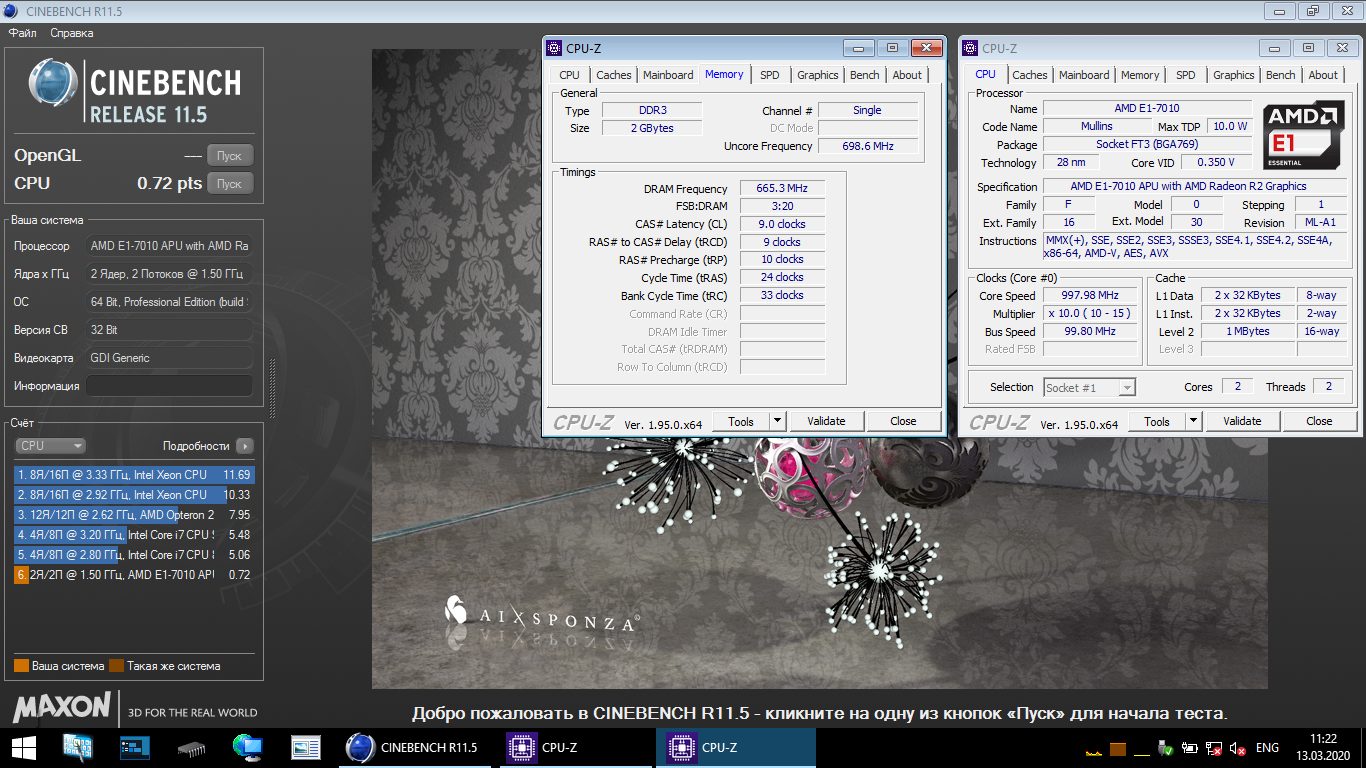The image size is (1366, 768).
Task: Switch to the highlighted second CPU-Z taskbar button
Action: point(735,747)
